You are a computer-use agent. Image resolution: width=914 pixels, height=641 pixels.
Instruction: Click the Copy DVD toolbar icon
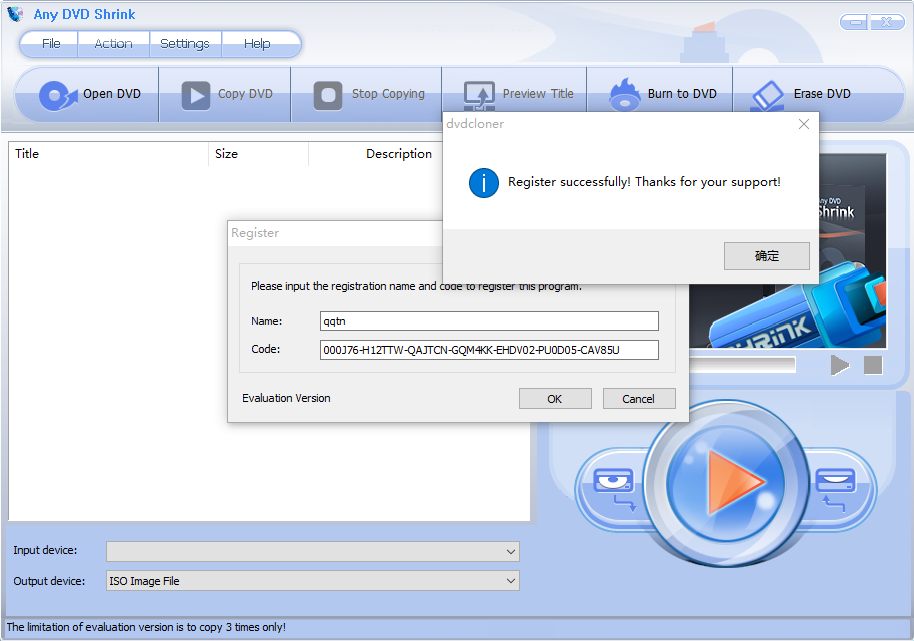(195, 95)
